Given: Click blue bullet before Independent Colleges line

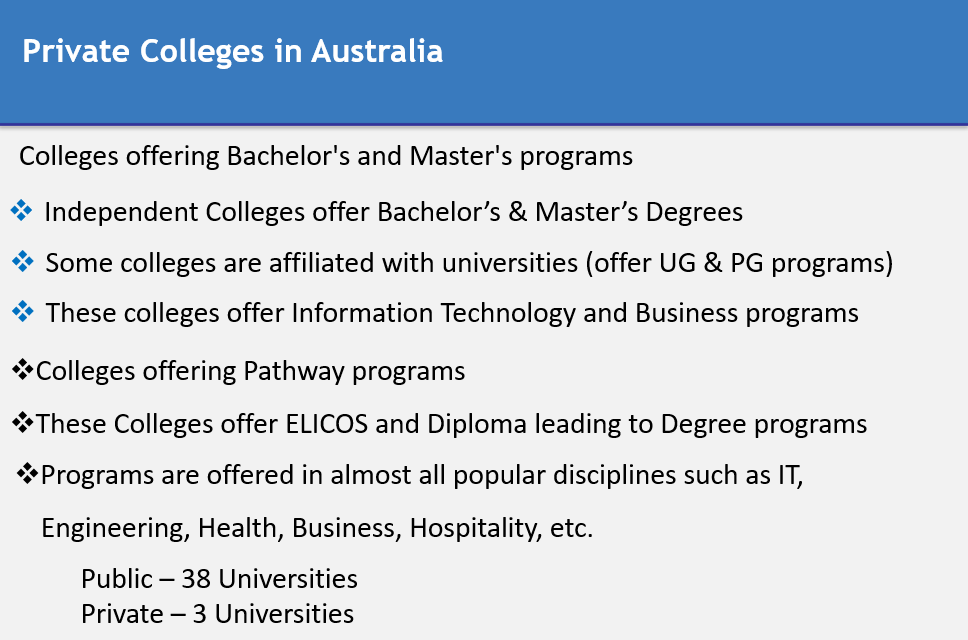Looking at the screenshot, I should coord(22,210).
